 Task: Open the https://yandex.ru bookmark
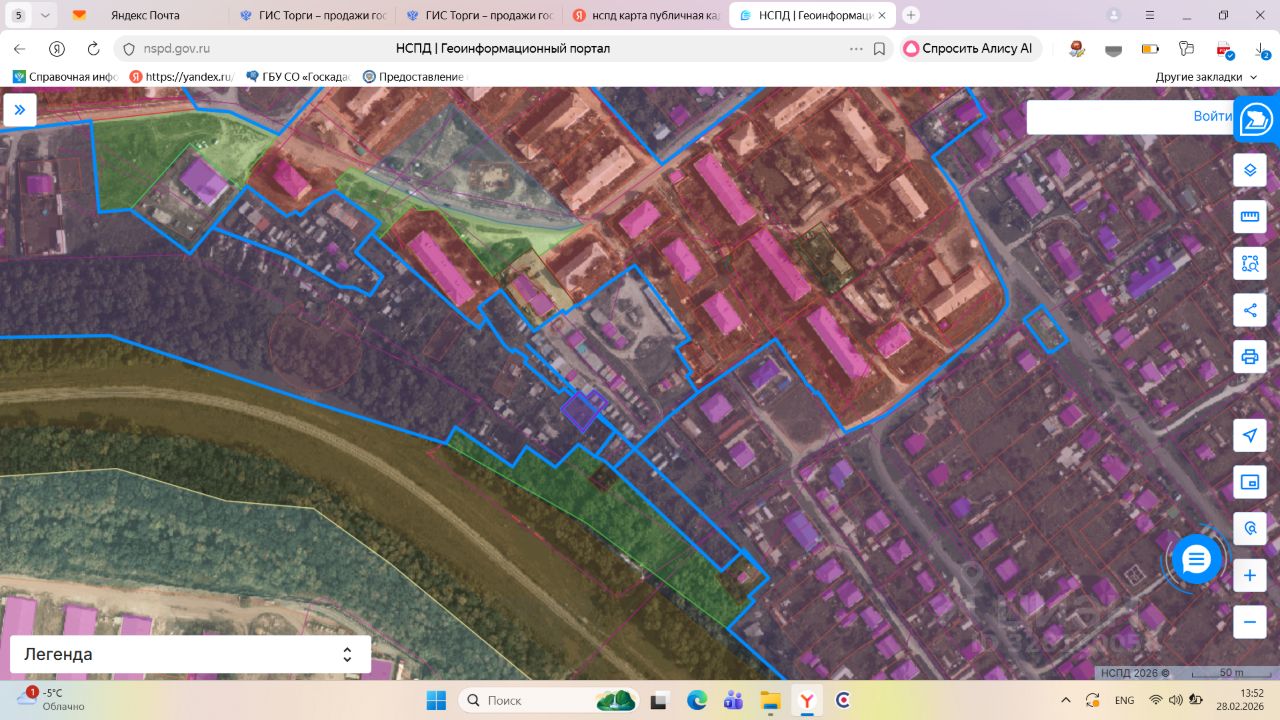coord(181,76)
